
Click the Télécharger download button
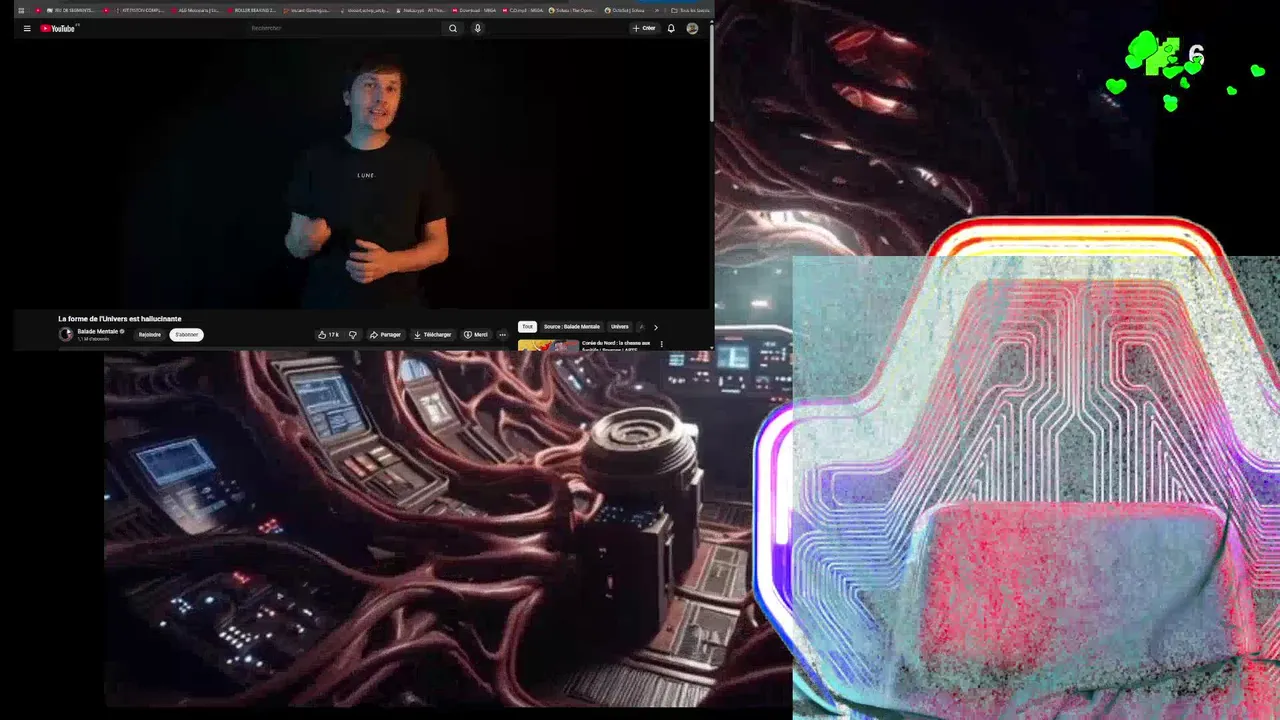coord(432,335)
